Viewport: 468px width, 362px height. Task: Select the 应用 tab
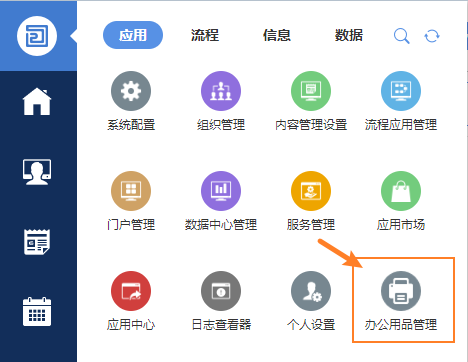(x=133, y=35)
